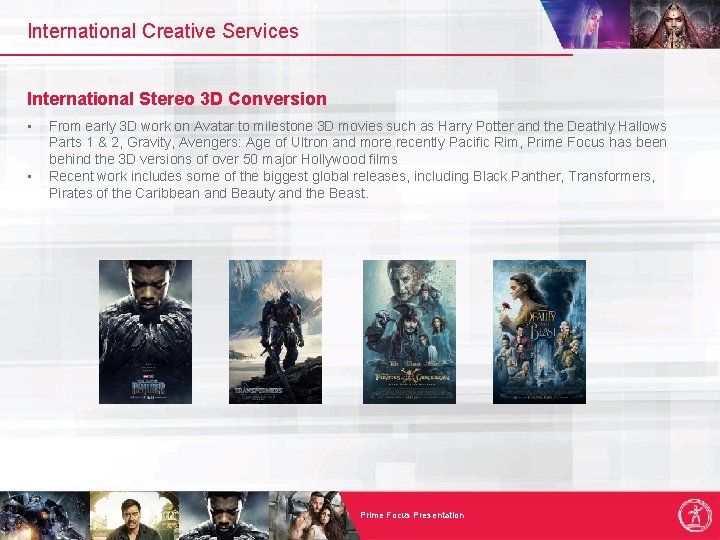The width and height of the screenshot is (720, 540).
Task: Click header image of blonde woman in purple
Action: point(590,24)
